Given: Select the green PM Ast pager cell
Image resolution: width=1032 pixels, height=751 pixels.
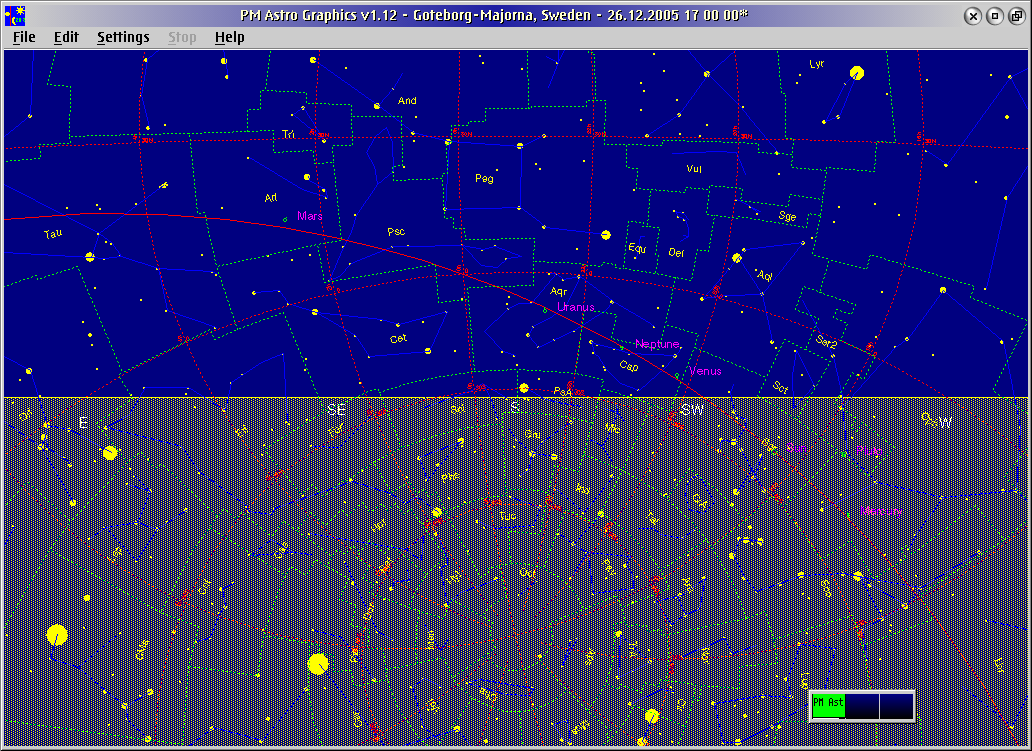Looking at the screenshot, I should tap(828, 706).
